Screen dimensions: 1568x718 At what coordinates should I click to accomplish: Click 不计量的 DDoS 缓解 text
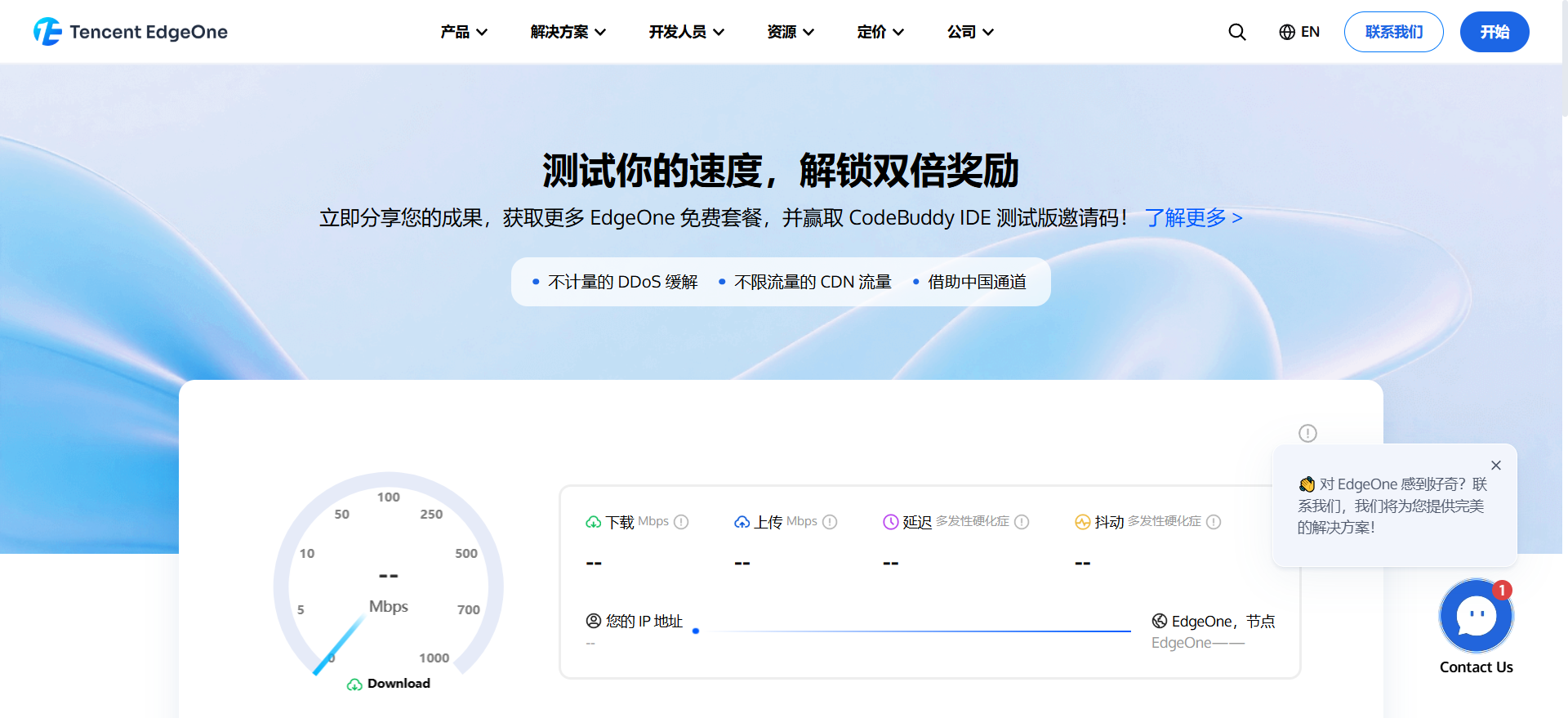coord(623,282)
